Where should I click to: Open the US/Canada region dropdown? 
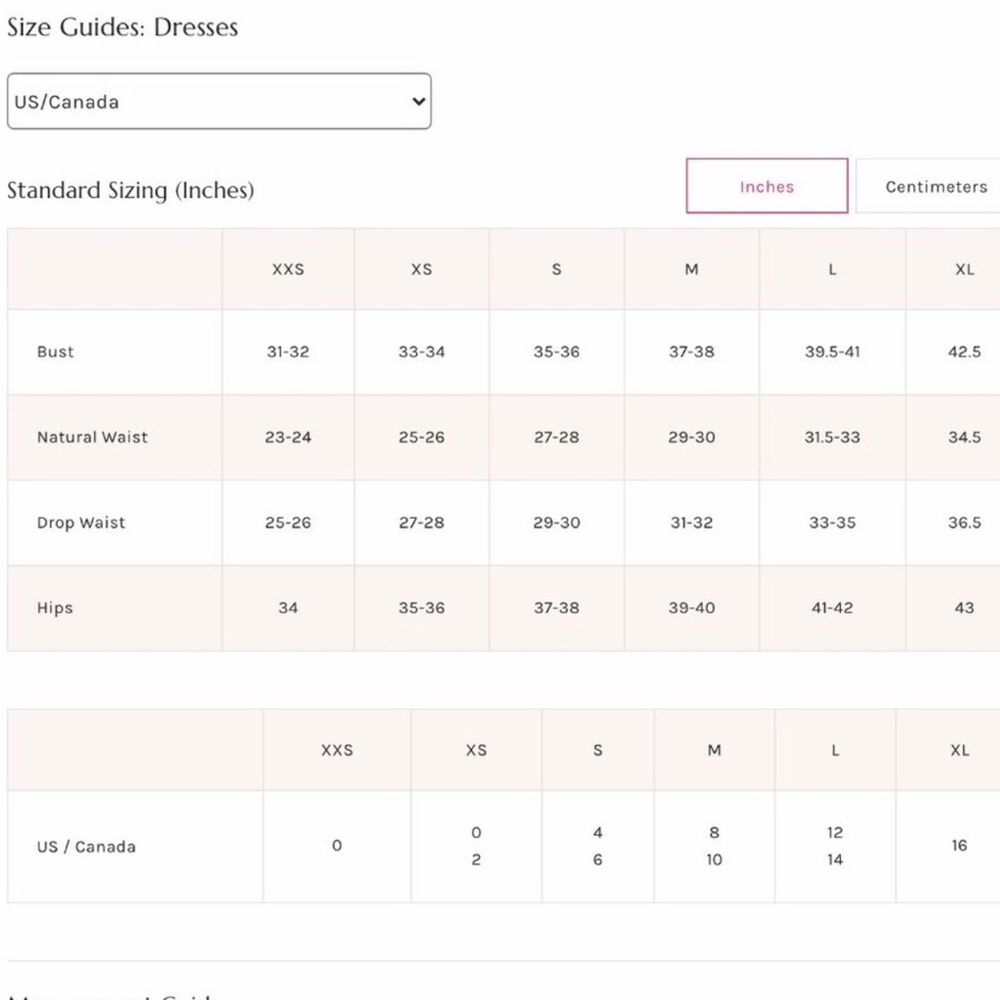219,101
